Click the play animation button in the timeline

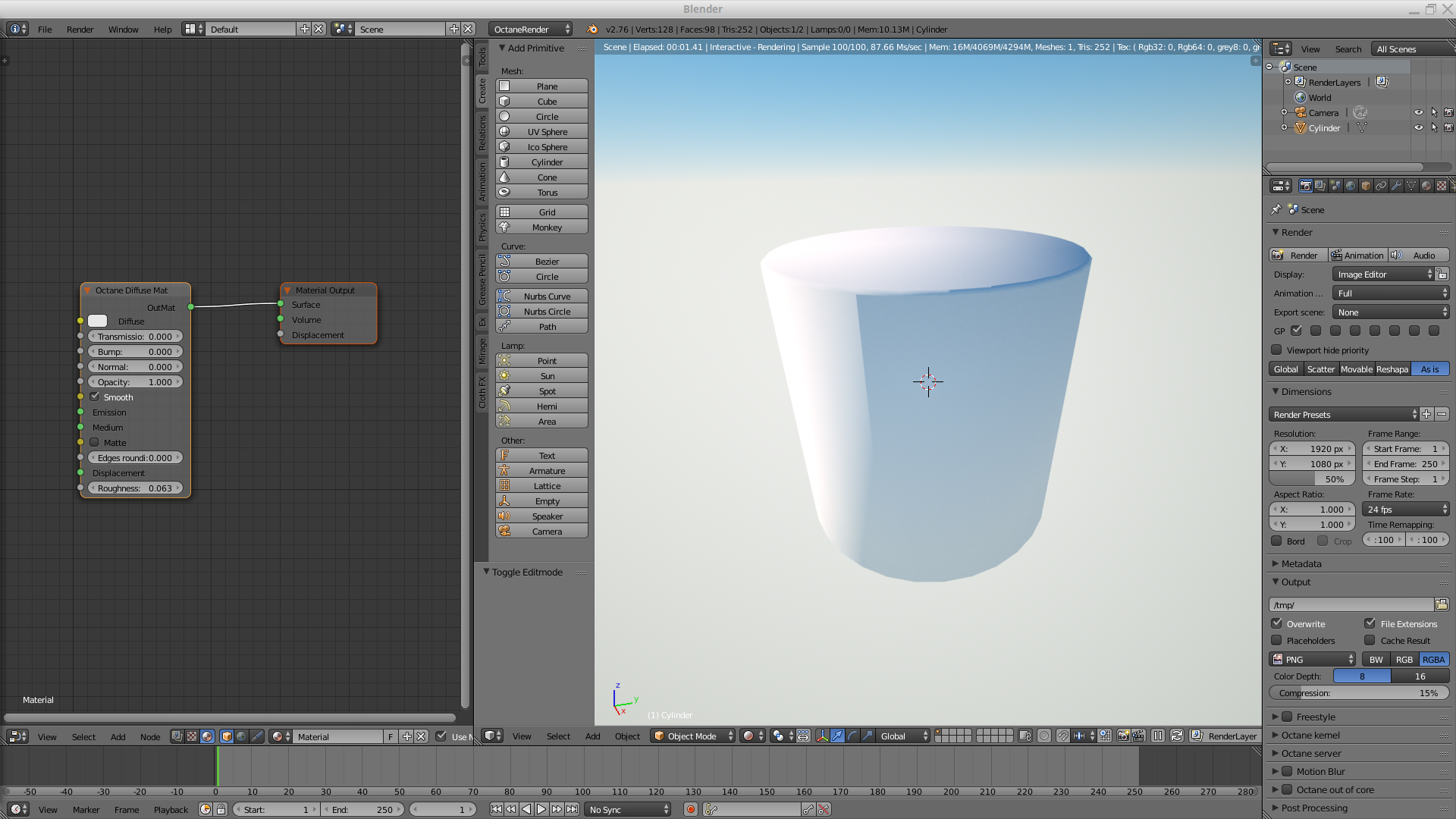[x=541, y=809]
